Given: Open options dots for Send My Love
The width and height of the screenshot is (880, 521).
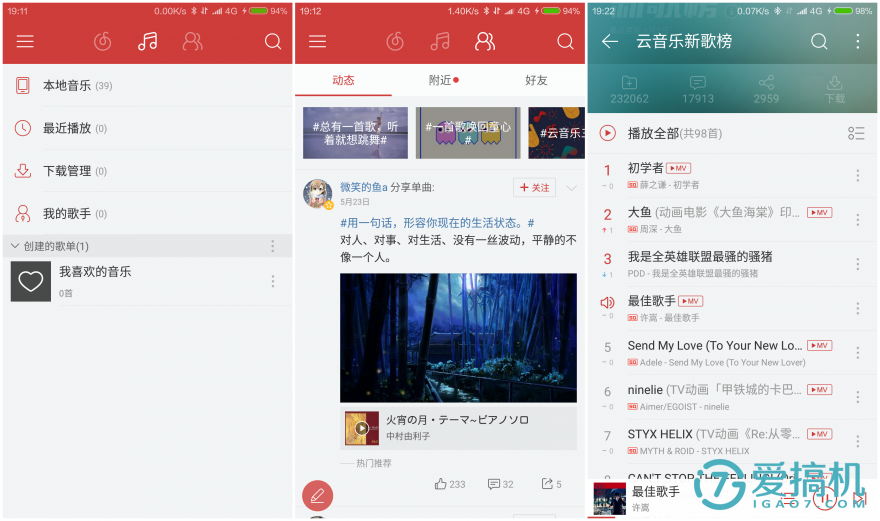Looking at the screenshot, I should 858,353.
